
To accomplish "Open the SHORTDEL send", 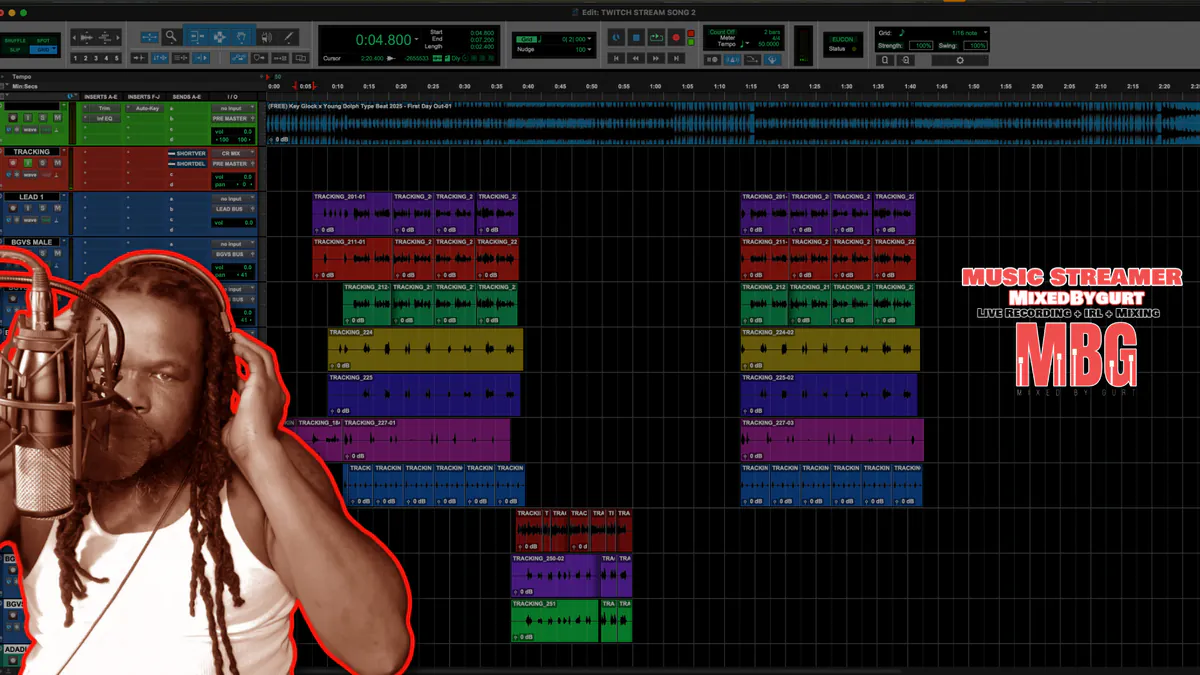I will (187, 164).
